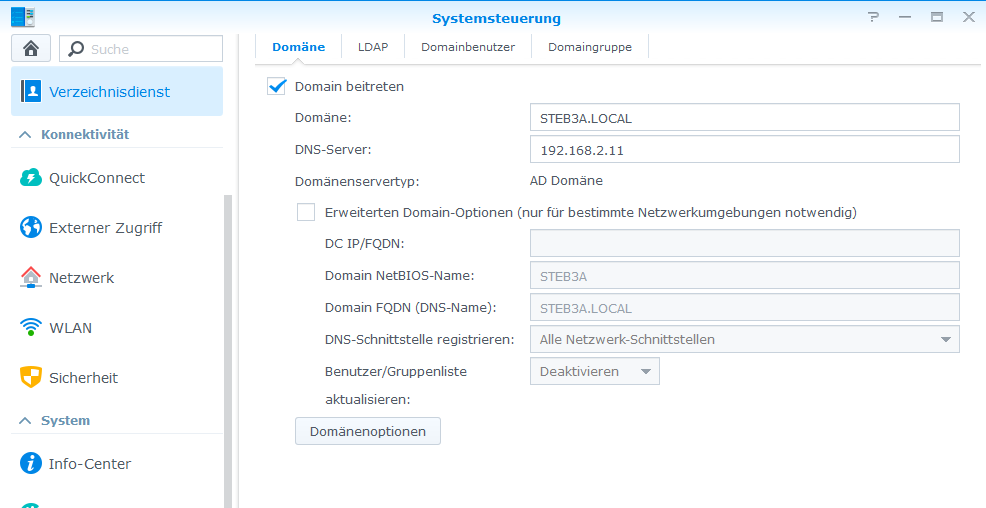The height and width of the screenshot is (508, 986).
Task: Click the Netzwerk house icon
Action: pos(31,277)
